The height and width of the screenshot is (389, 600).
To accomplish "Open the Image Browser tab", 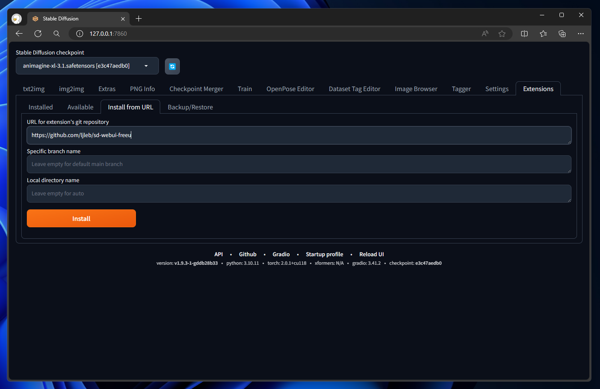I will (x=416, y=89).
